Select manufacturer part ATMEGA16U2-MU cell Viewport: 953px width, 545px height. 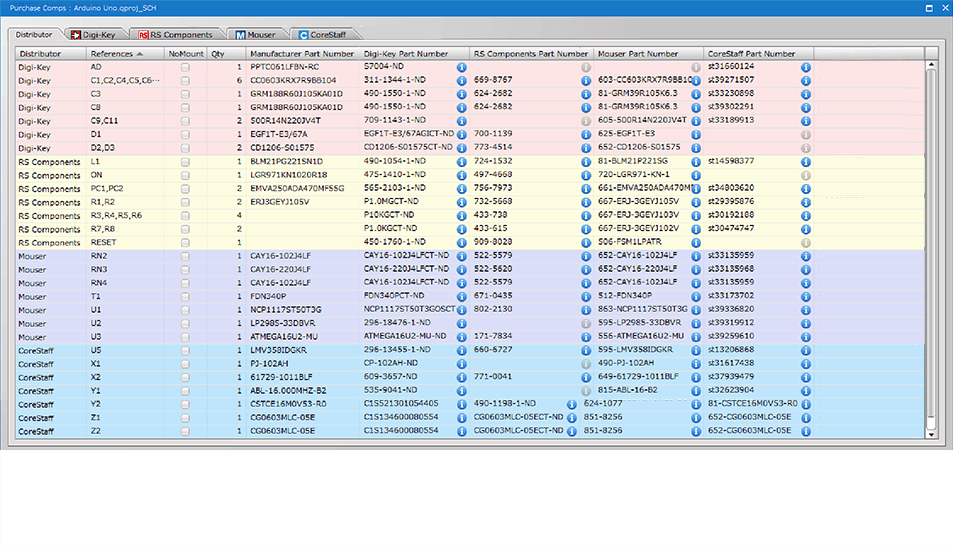(303, 337)
